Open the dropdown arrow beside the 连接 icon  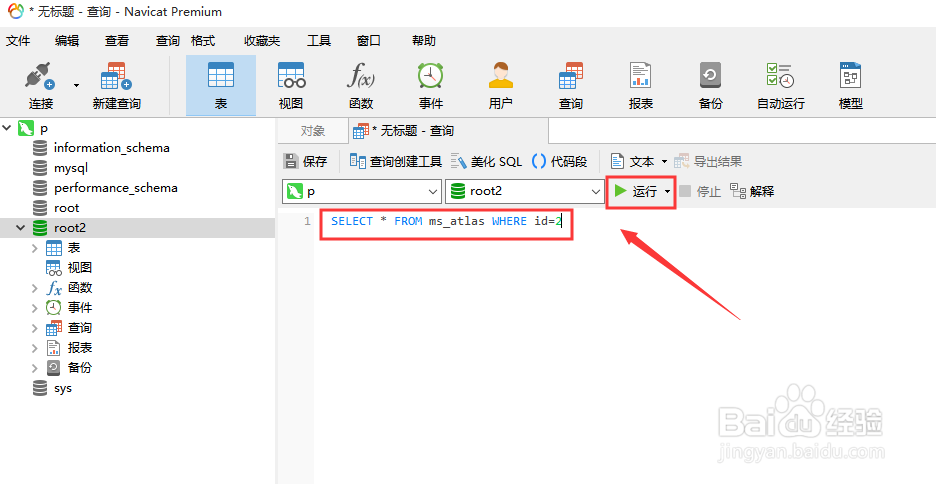76,85
